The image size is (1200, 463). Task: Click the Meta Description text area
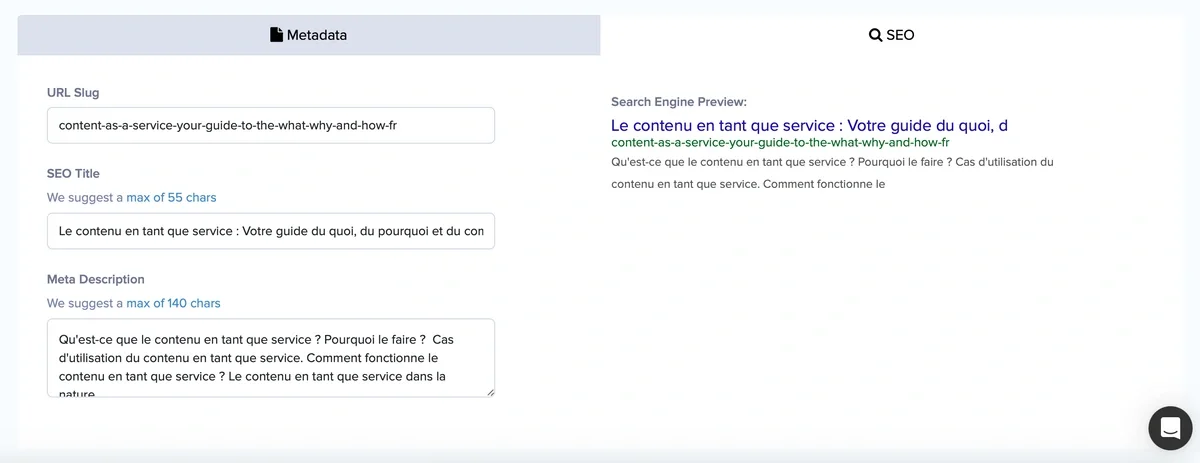[271, 358]
